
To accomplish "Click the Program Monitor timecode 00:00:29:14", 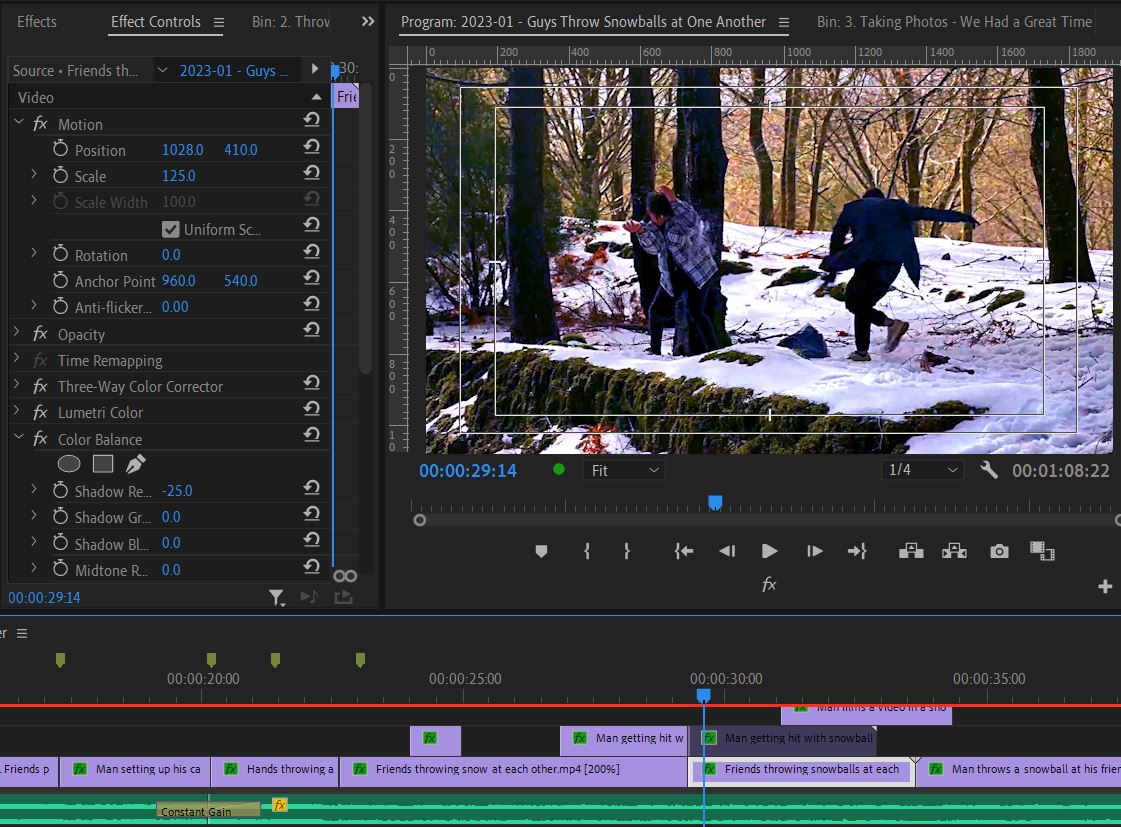I will click(x=468, y=470).
